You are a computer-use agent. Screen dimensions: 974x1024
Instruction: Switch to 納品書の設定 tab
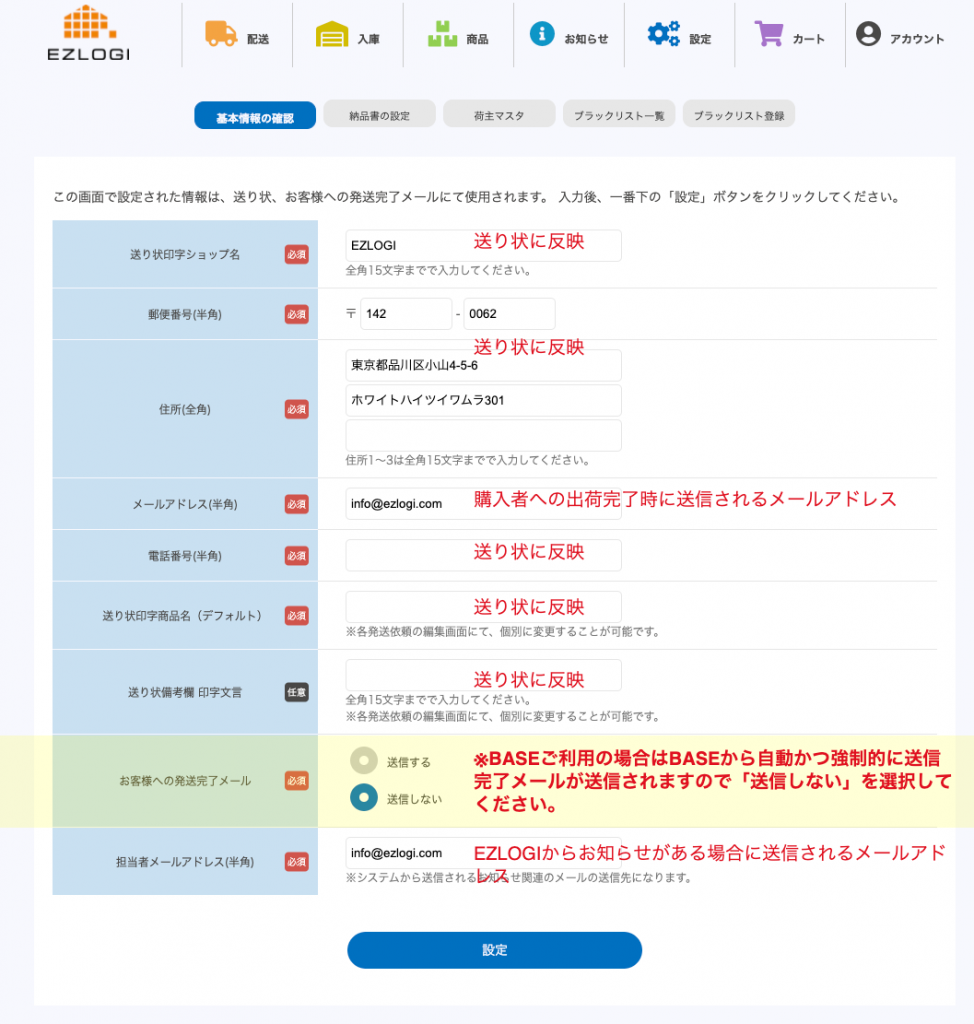379,116
